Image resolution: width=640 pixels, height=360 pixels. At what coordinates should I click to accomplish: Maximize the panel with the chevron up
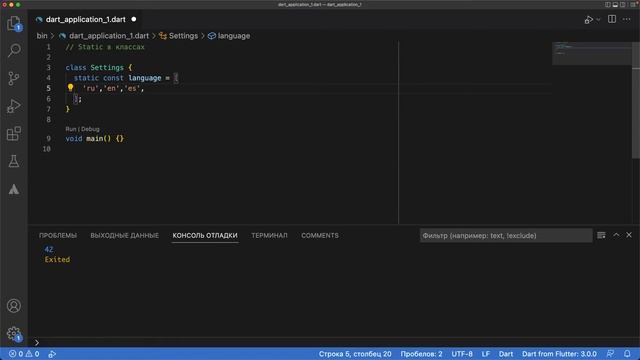616,235
